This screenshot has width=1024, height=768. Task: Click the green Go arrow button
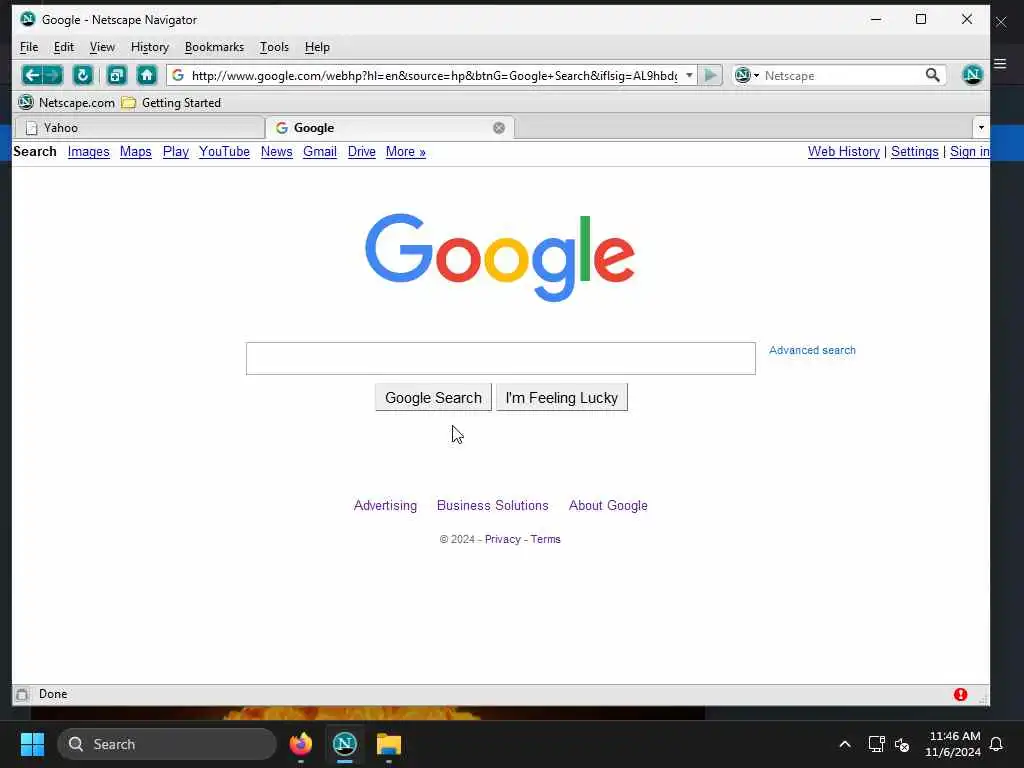coord(710,76)
